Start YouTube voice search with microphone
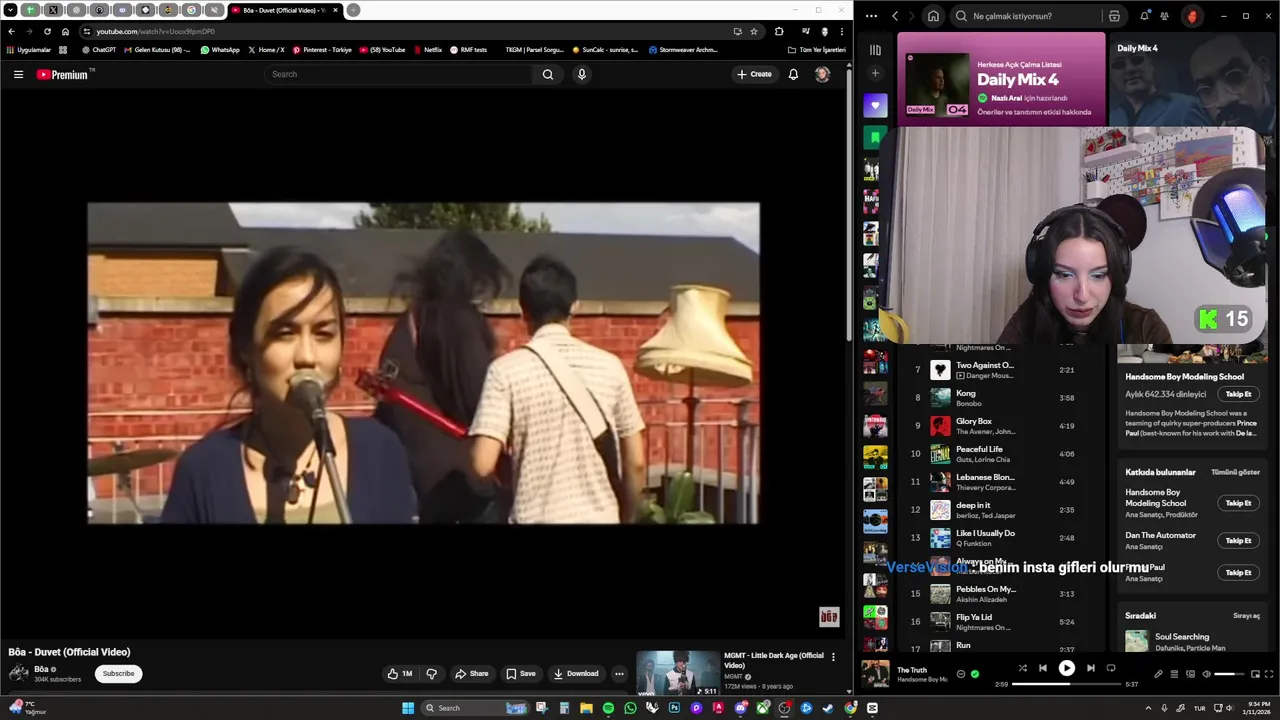1280x720 pixels. pos(582,74)
